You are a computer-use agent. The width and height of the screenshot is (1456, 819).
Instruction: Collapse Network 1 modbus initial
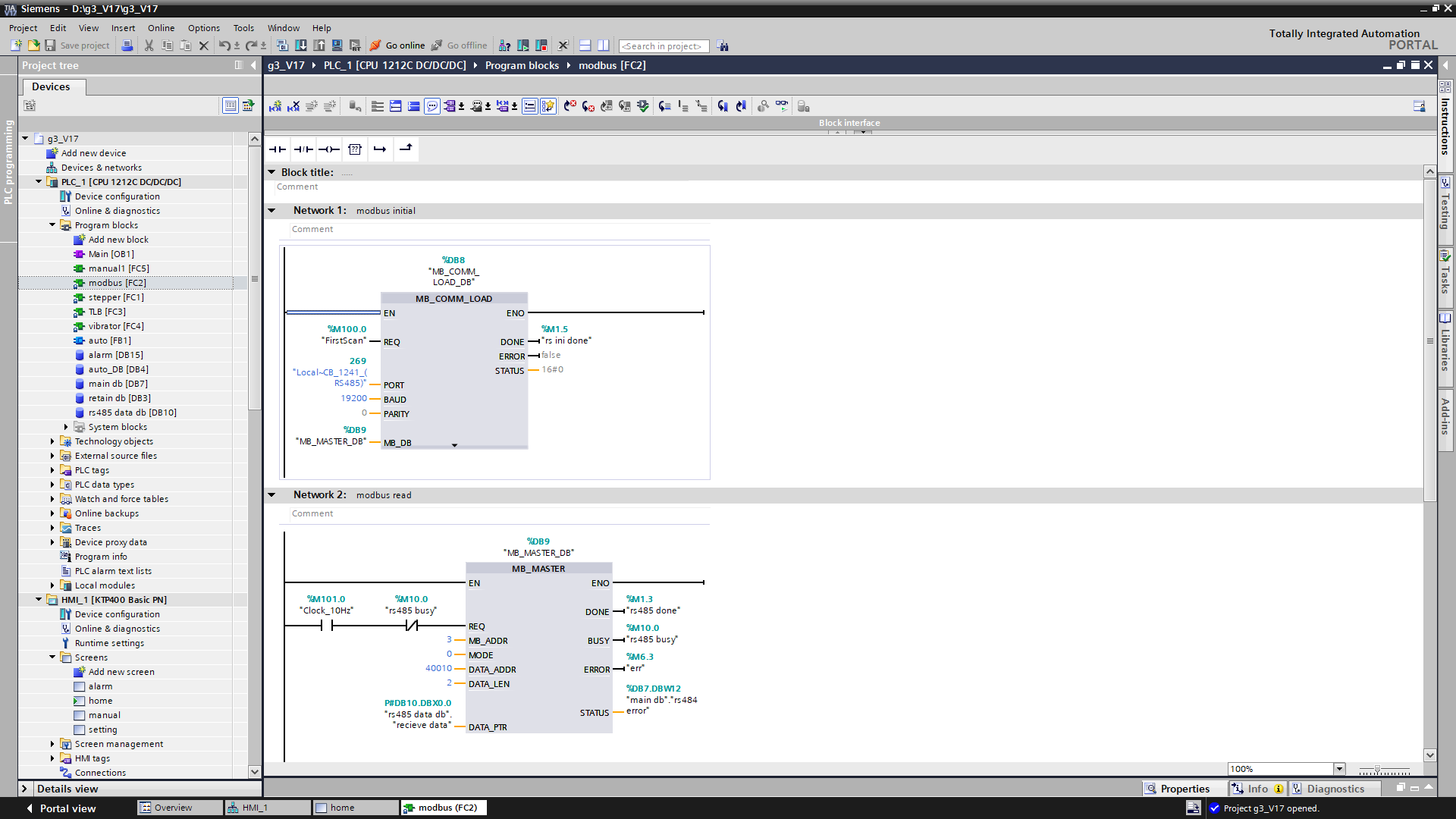(x=271, y=211)
